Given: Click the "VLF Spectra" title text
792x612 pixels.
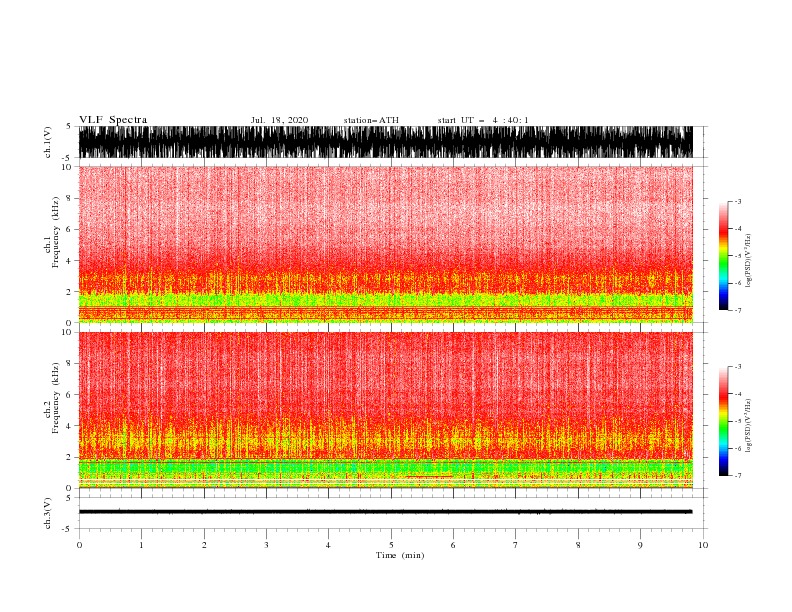Looking at the screenshot, I should [x=113, y=120].
